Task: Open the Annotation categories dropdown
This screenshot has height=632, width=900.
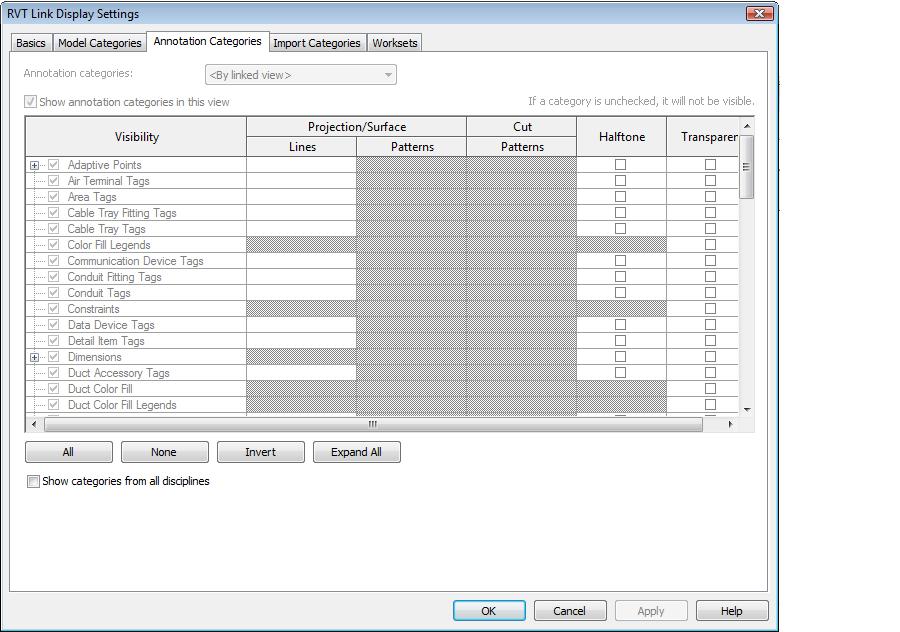Action: [x=300, y=75]
